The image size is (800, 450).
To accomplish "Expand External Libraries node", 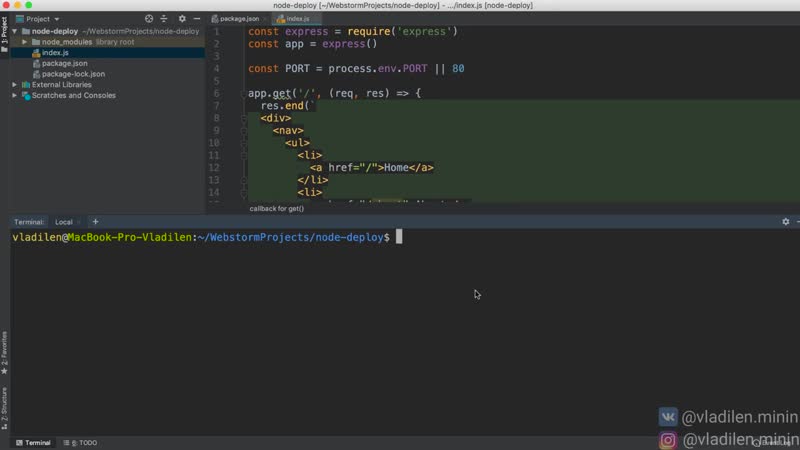I will coord(14,85).
